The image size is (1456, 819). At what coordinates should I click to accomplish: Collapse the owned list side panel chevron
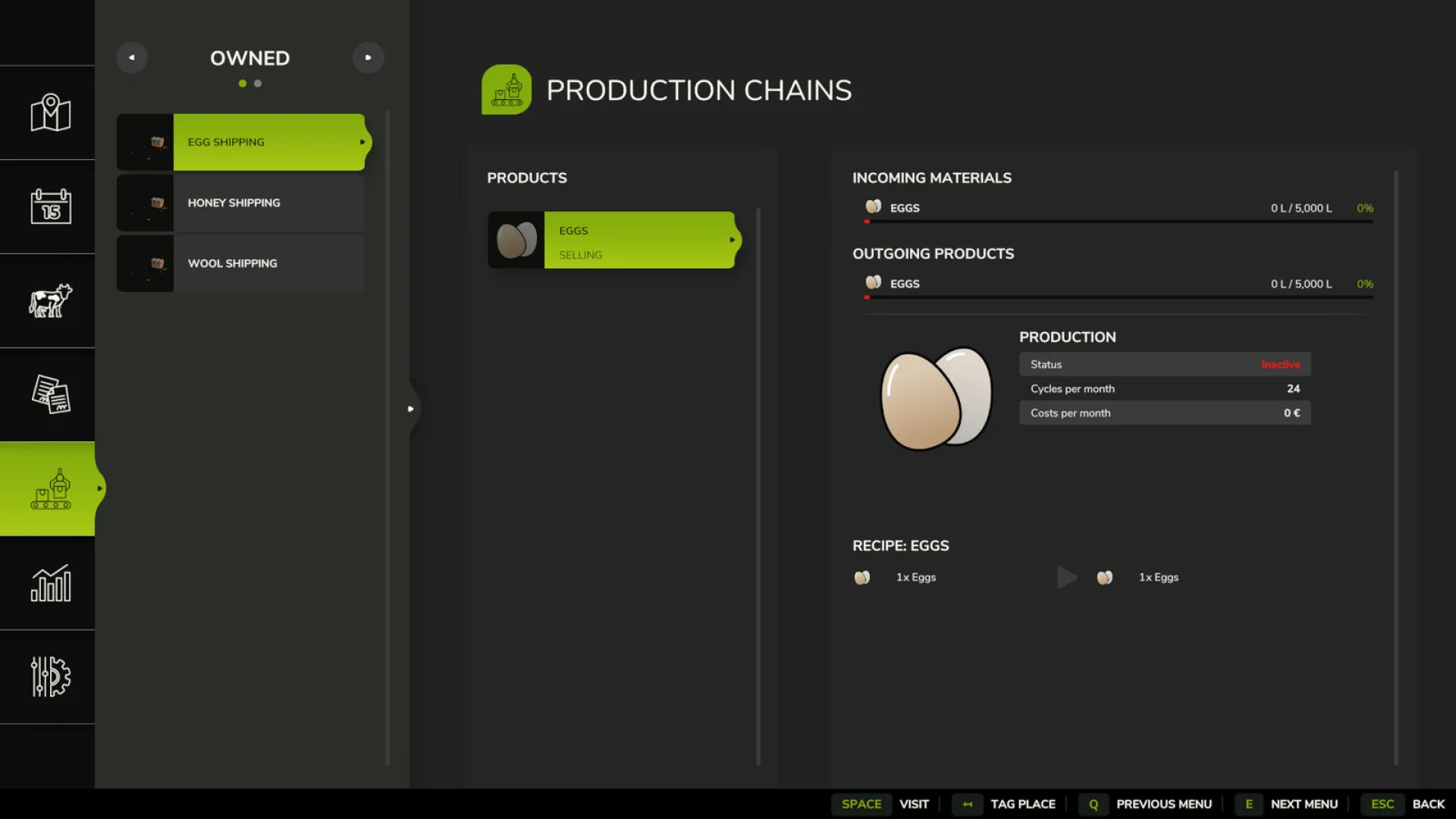411,409
